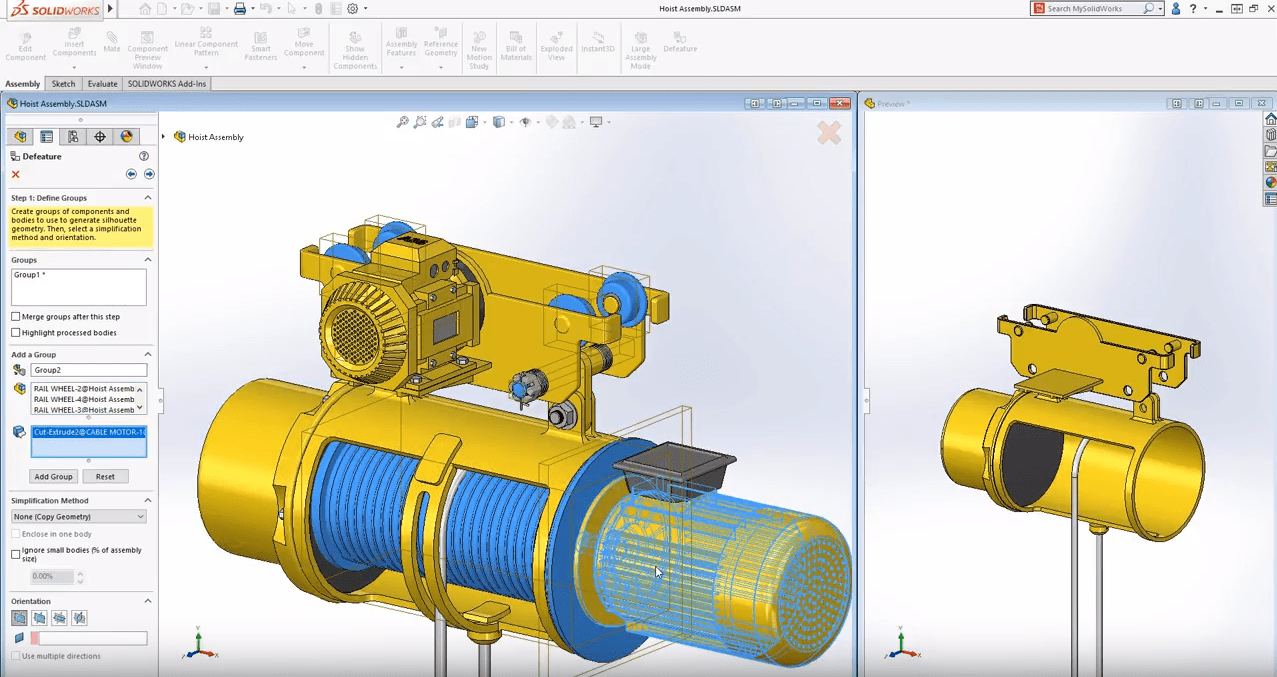Collapse the Orientation section
Image resolution: width=1277 pixels, height=677 pixels.
[148, 601]
